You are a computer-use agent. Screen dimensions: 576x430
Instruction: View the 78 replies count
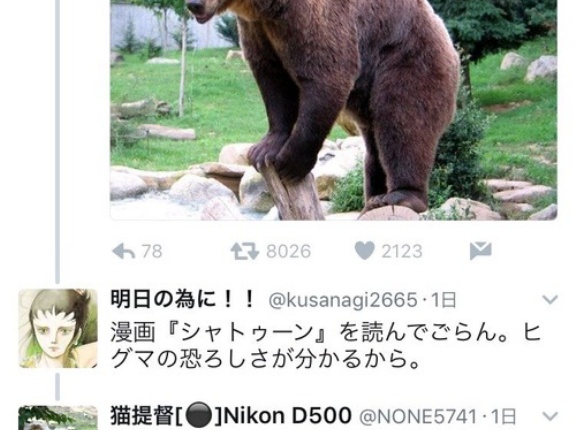152,252
